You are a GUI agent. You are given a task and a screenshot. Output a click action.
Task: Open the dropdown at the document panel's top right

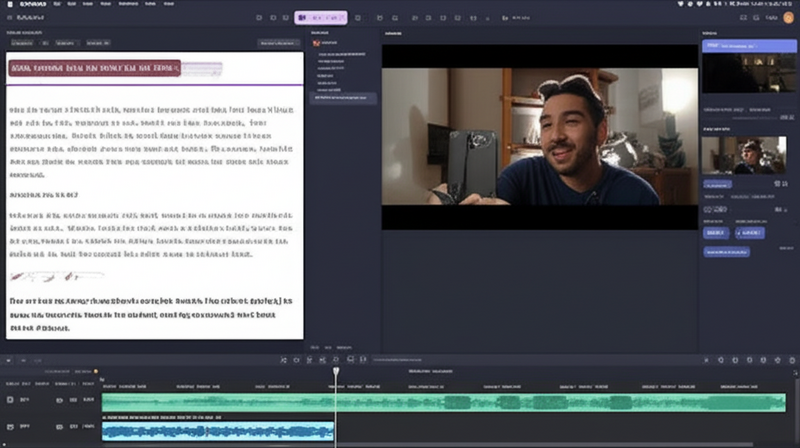pos(279,43)
